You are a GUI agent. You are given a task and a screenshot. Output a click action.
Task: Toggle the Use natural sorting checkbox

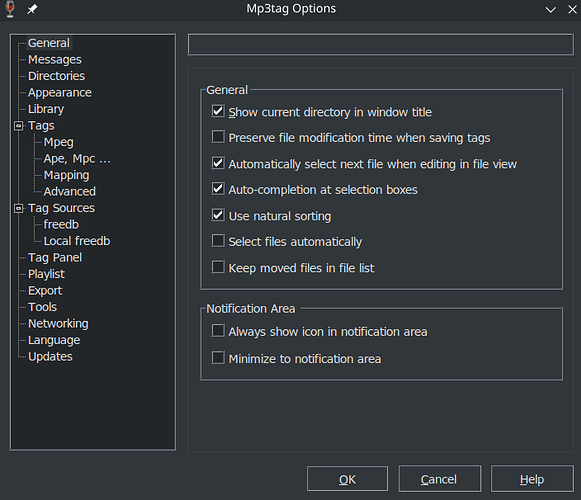click(218, 215)
